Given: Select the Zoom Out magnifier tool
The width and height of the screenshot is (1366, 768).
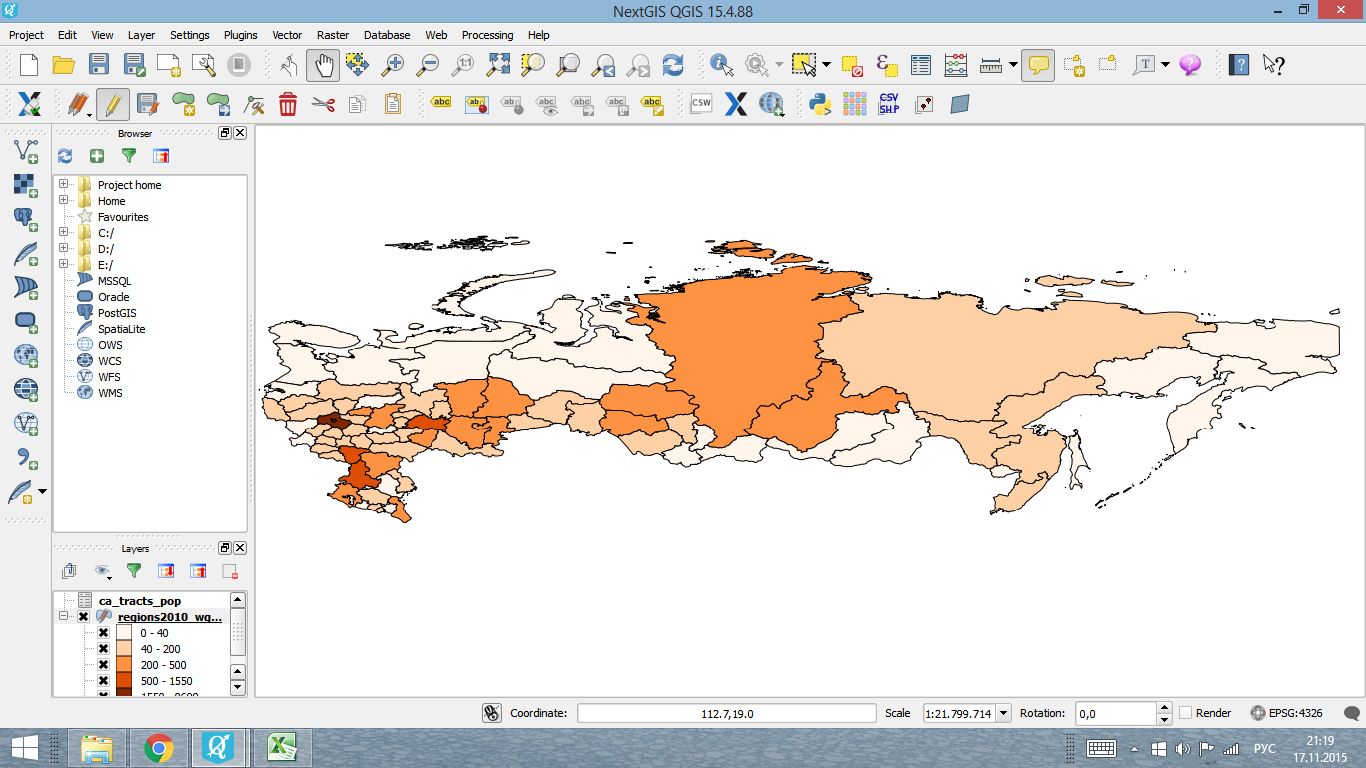Looking at the screenshot, I should click(x=428, y=65).
